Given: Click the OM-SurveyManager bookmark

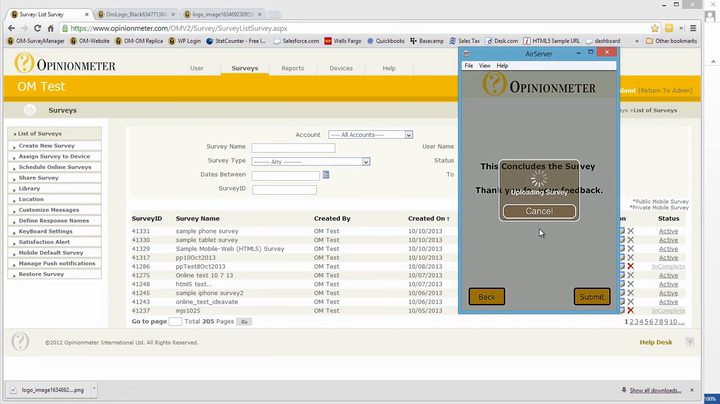Looking at the screenshot, I should 38,41.
